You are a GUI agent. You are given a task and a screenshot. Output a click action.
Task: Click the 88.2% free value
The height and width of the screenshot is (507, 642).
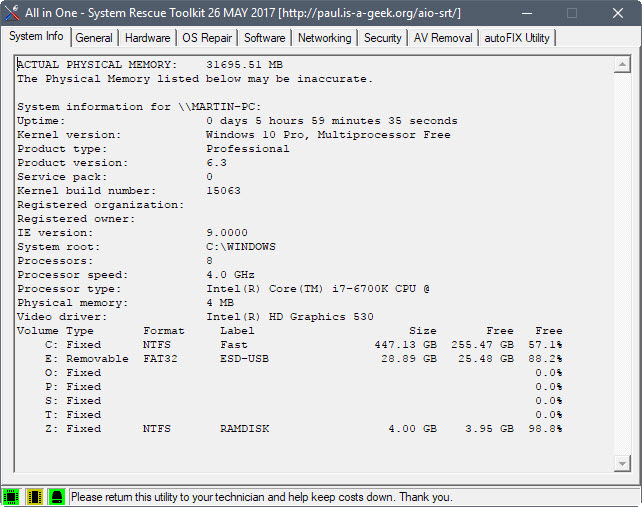pyautogui.click(x=545, y=359)
